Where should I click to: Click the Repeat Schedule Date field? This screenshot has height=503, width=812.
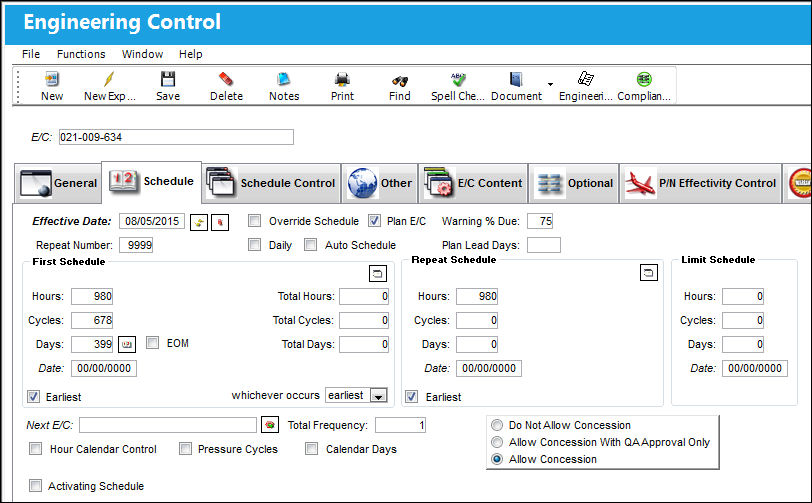click(489, 368)
